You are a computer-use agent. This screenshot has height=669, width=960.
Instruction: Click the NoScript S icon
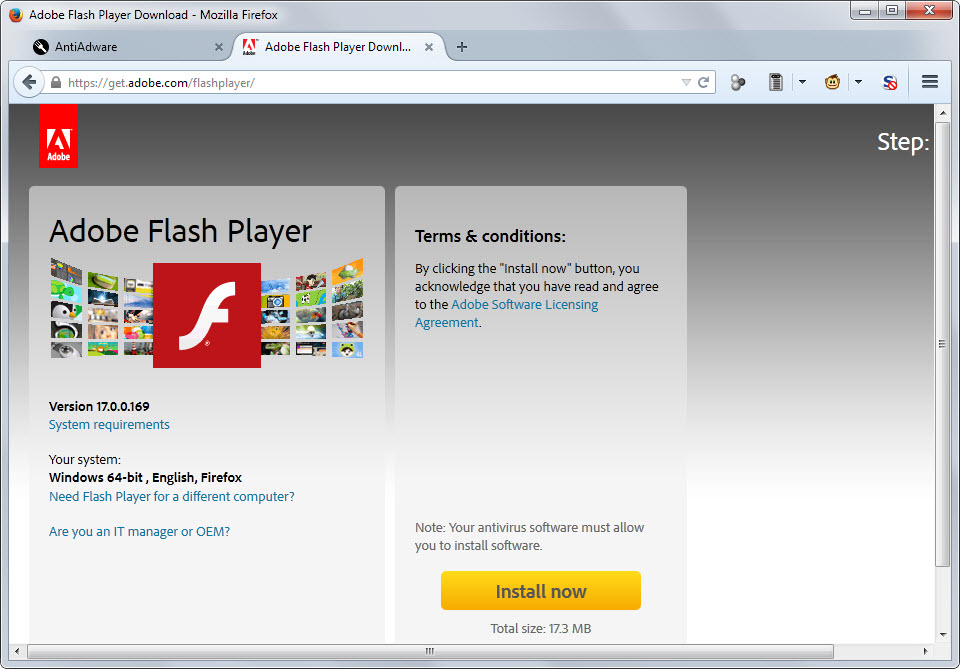890,82
